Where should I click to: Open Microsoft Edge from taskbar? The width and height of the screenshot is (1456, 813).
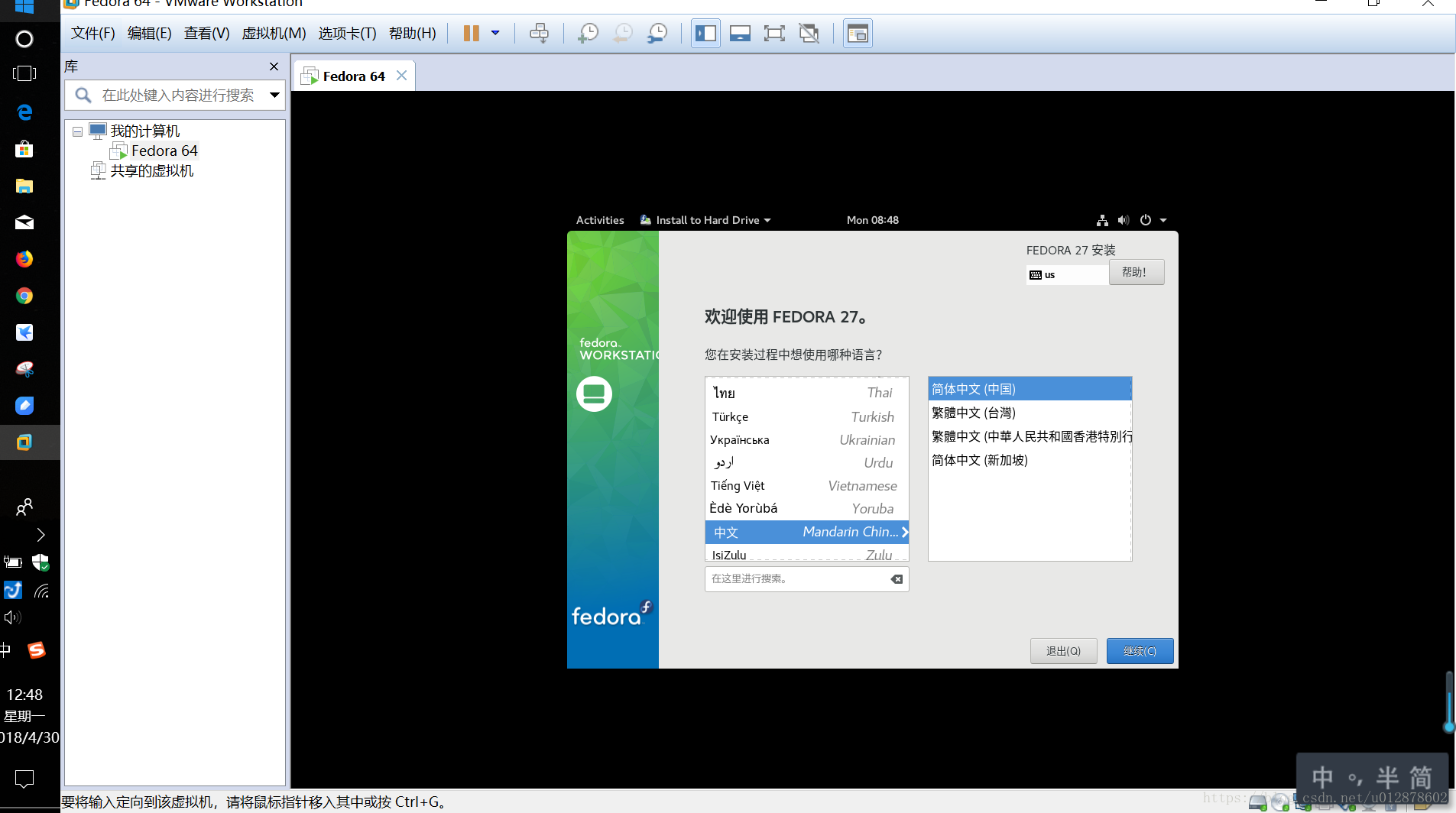point(24,112)
